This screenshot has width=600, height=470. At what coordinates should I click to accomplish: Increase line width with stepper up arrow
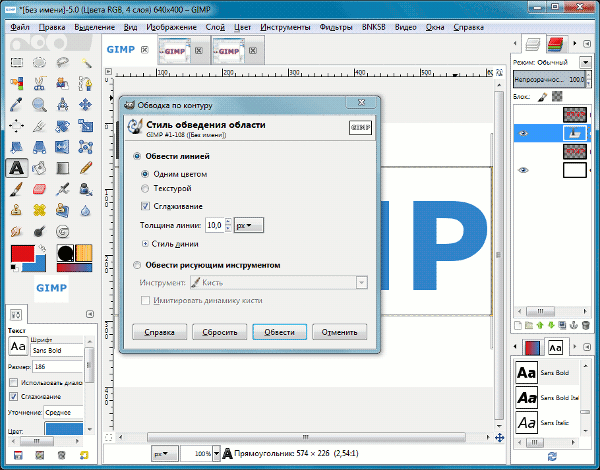pos(228,222)
